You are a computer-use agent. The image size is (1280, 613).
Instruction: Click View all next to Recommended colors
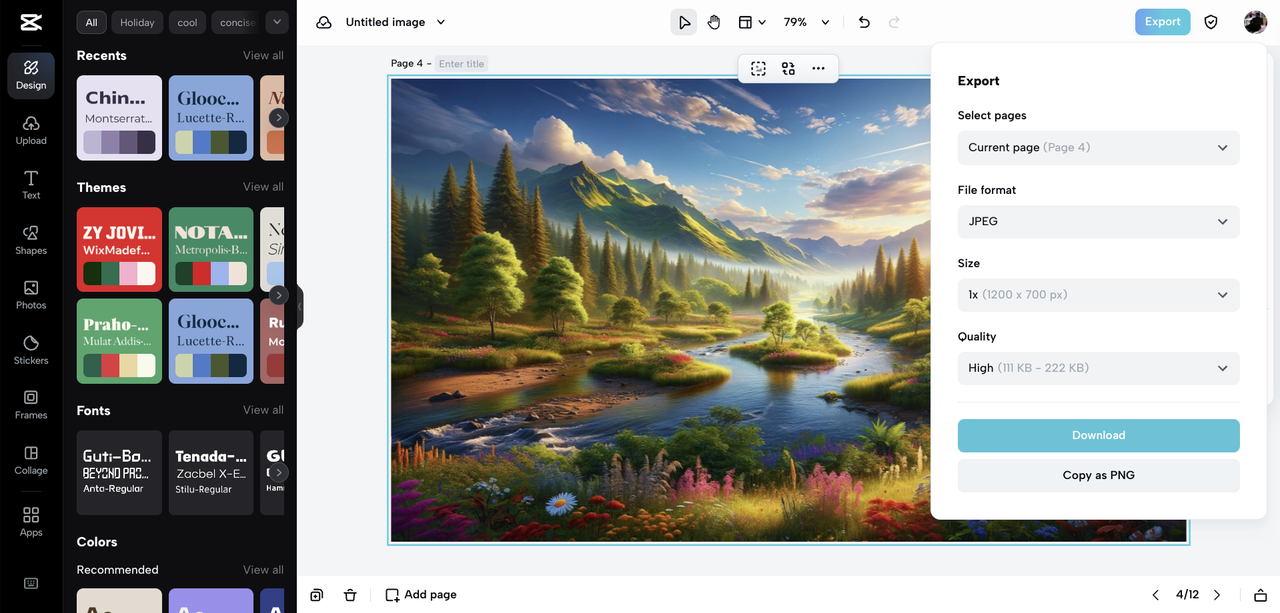point(263,570)
